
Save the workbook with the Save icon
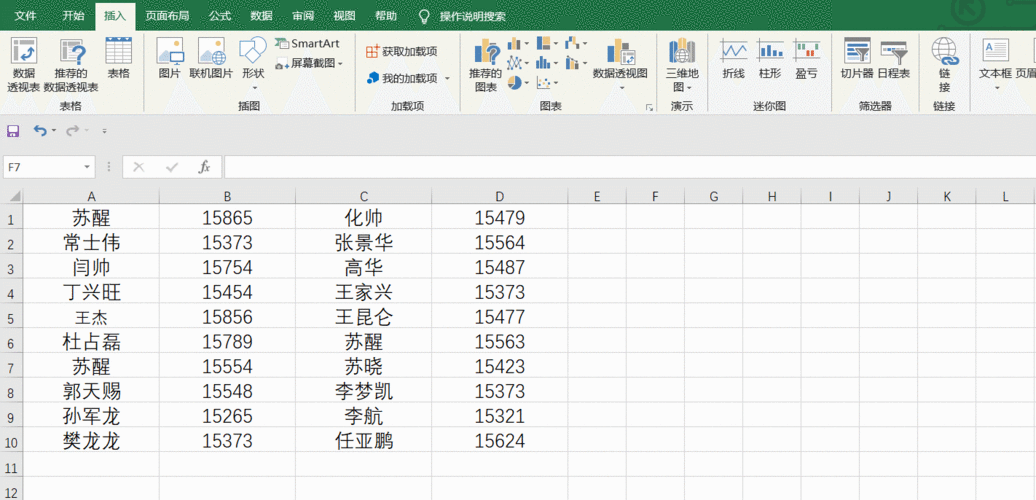tap(13, 131)
